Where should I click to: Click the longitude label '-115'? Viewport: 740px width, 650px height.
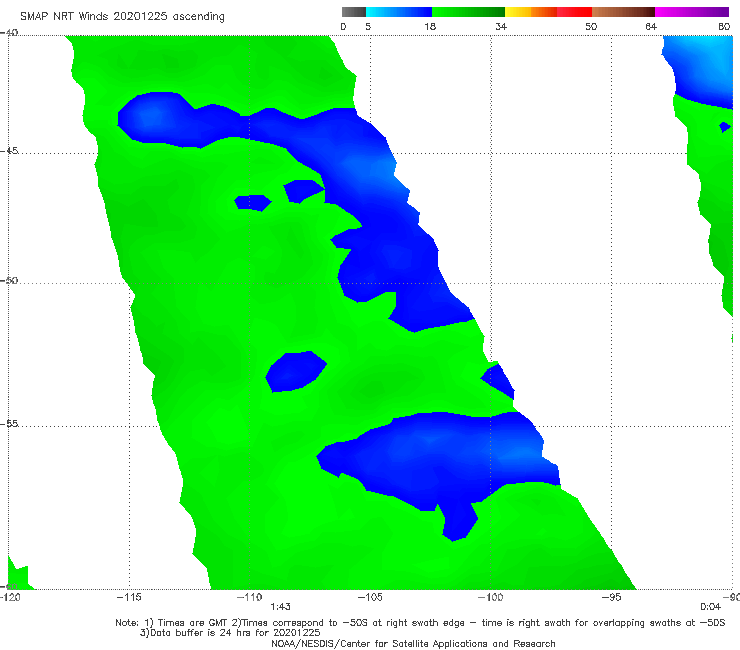click(x=129, y=597)
